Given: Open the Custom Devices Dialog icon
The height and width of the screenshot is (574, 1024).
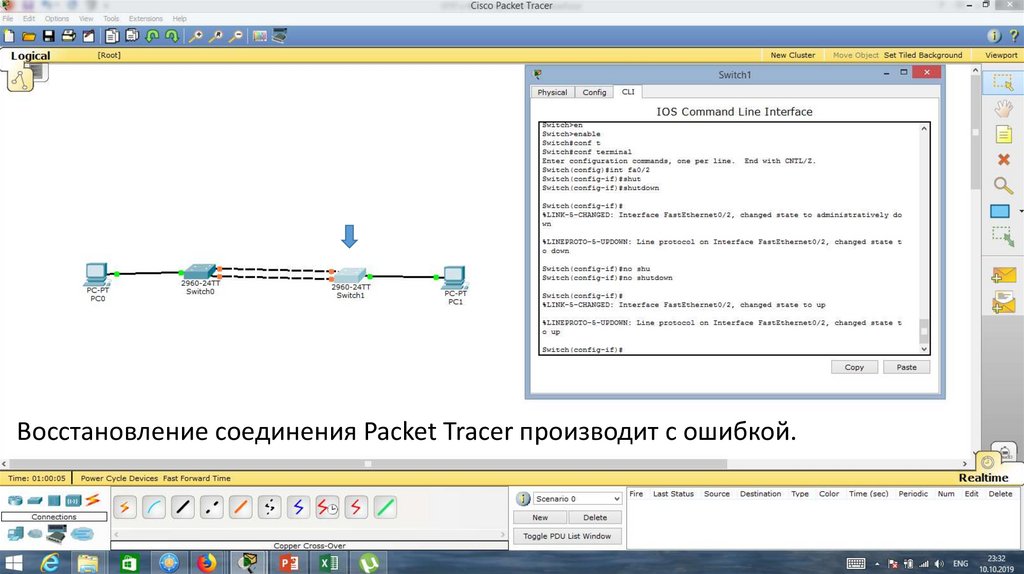Looking at the screenshot, I should 280,36.
